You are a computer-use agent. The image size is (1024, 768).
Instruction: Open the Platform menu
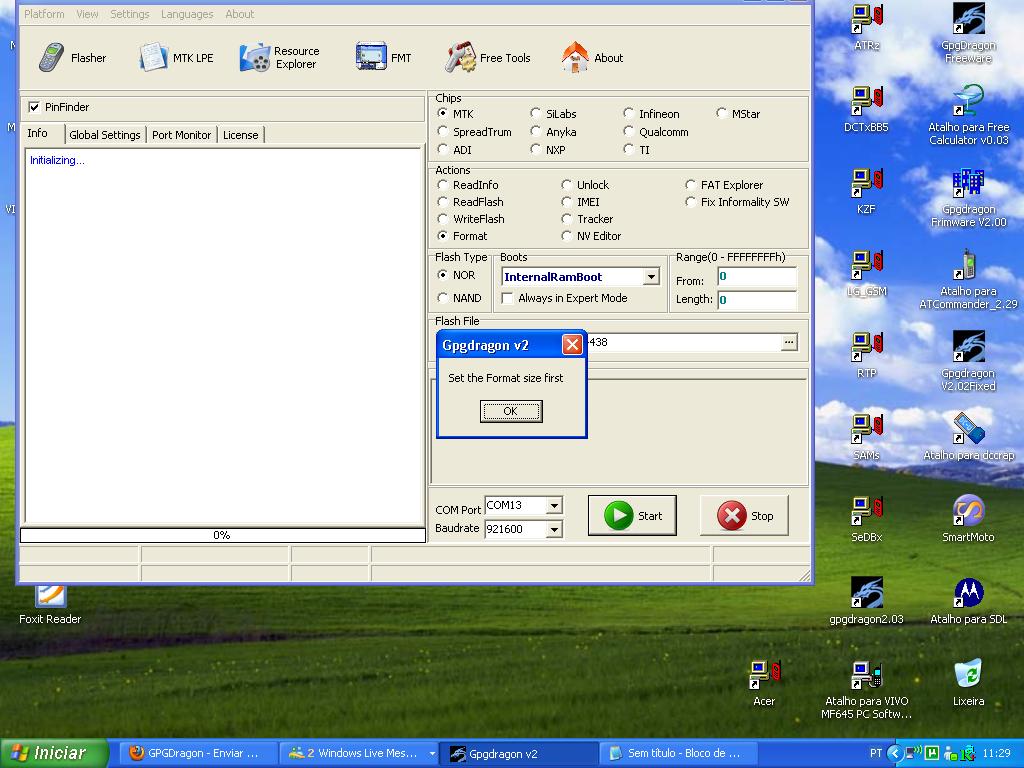tap(44, 14)
